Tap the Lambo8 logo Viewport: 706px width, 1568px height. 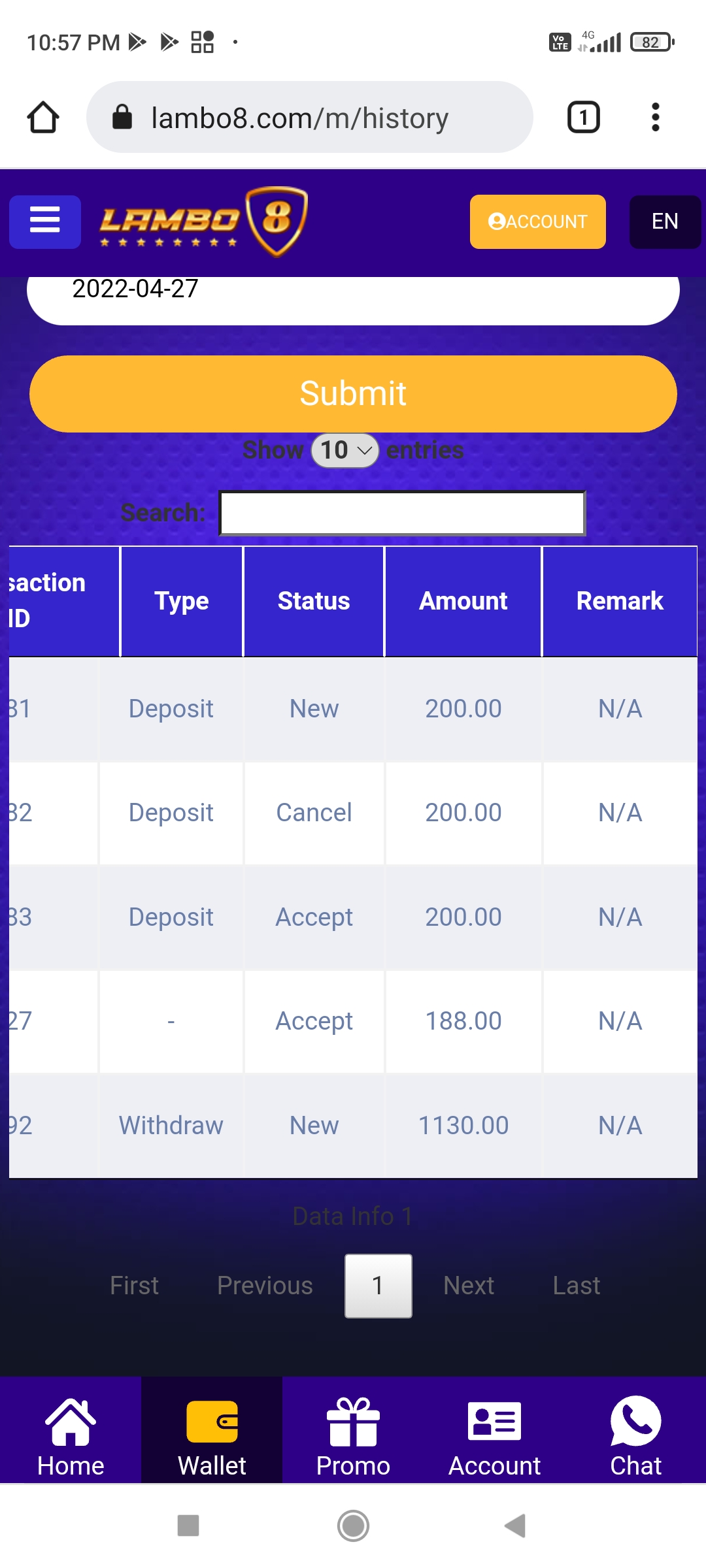click(x=203, y=221)
